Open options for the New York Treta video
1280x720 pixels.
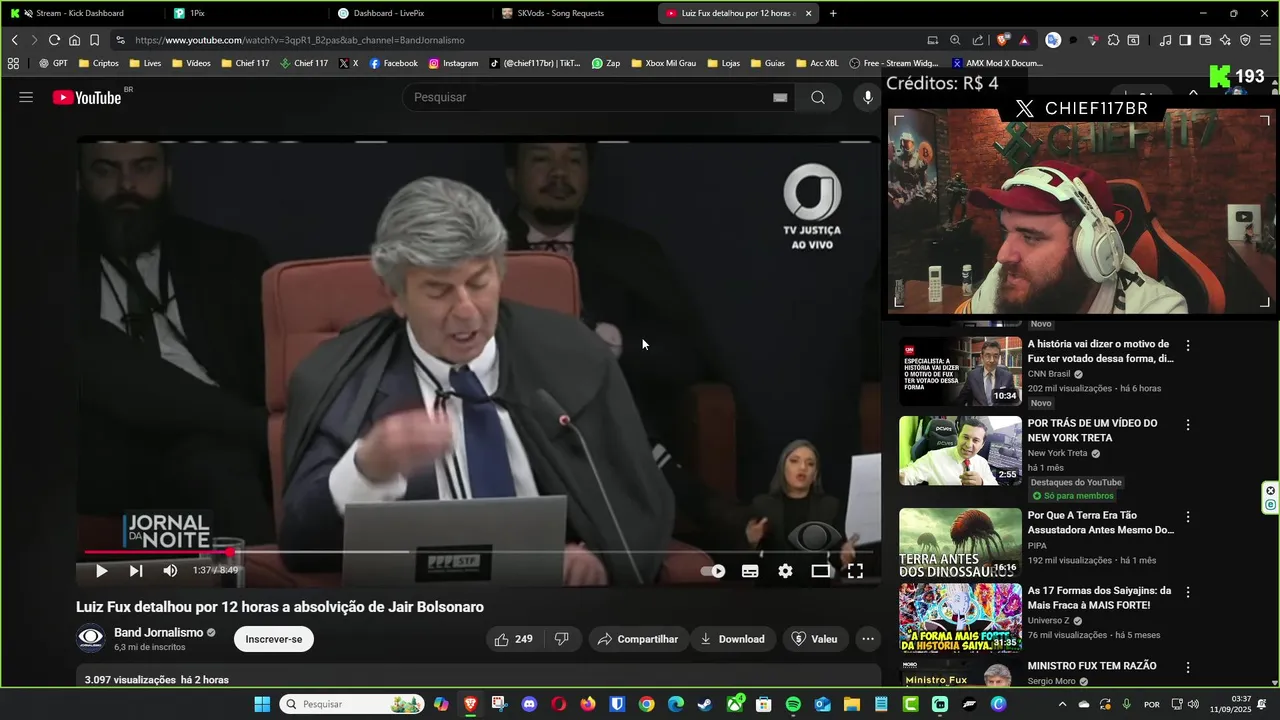click(1188, 425)
